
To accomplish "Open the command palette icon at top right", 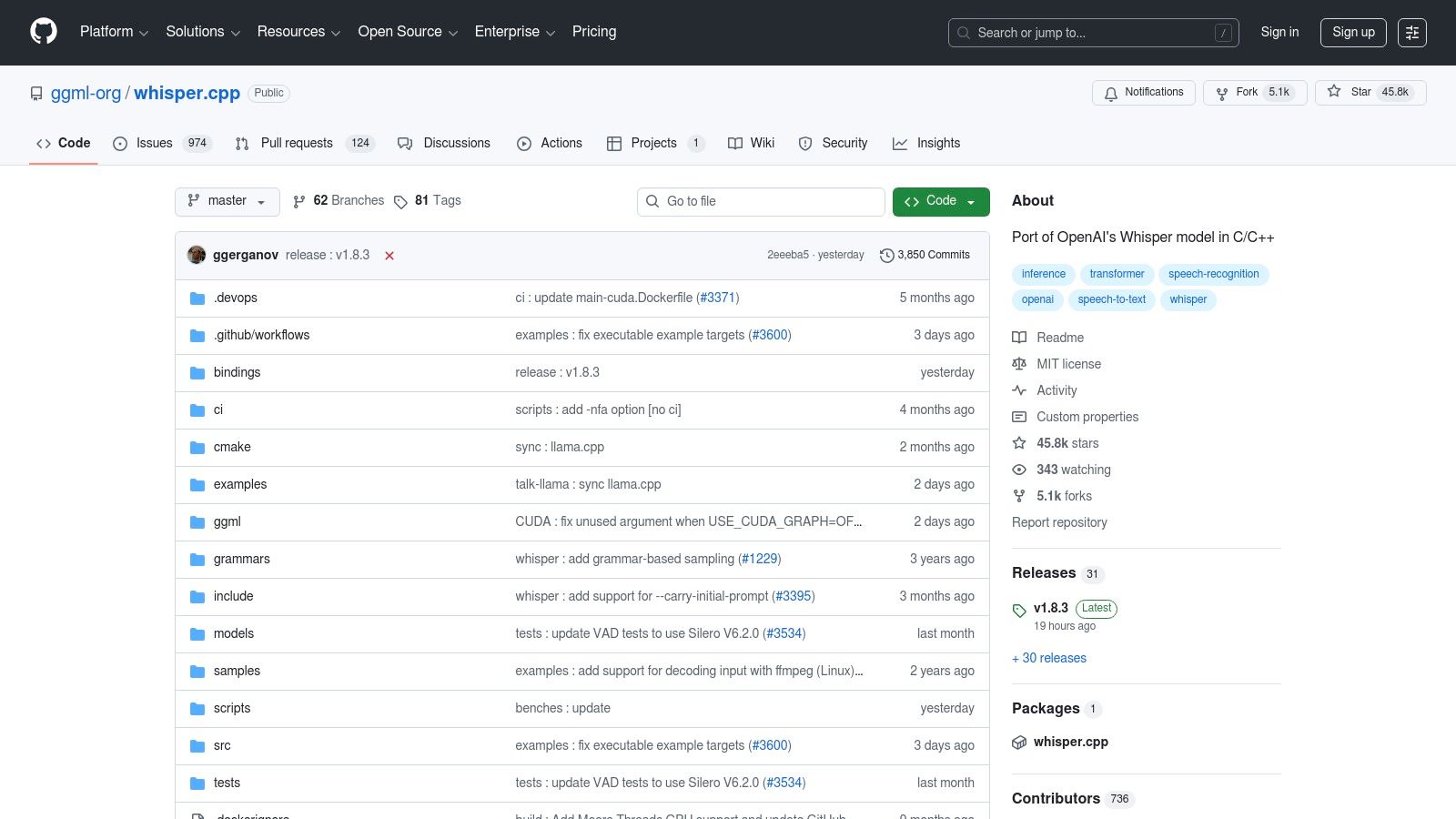I will (1412, 33).
